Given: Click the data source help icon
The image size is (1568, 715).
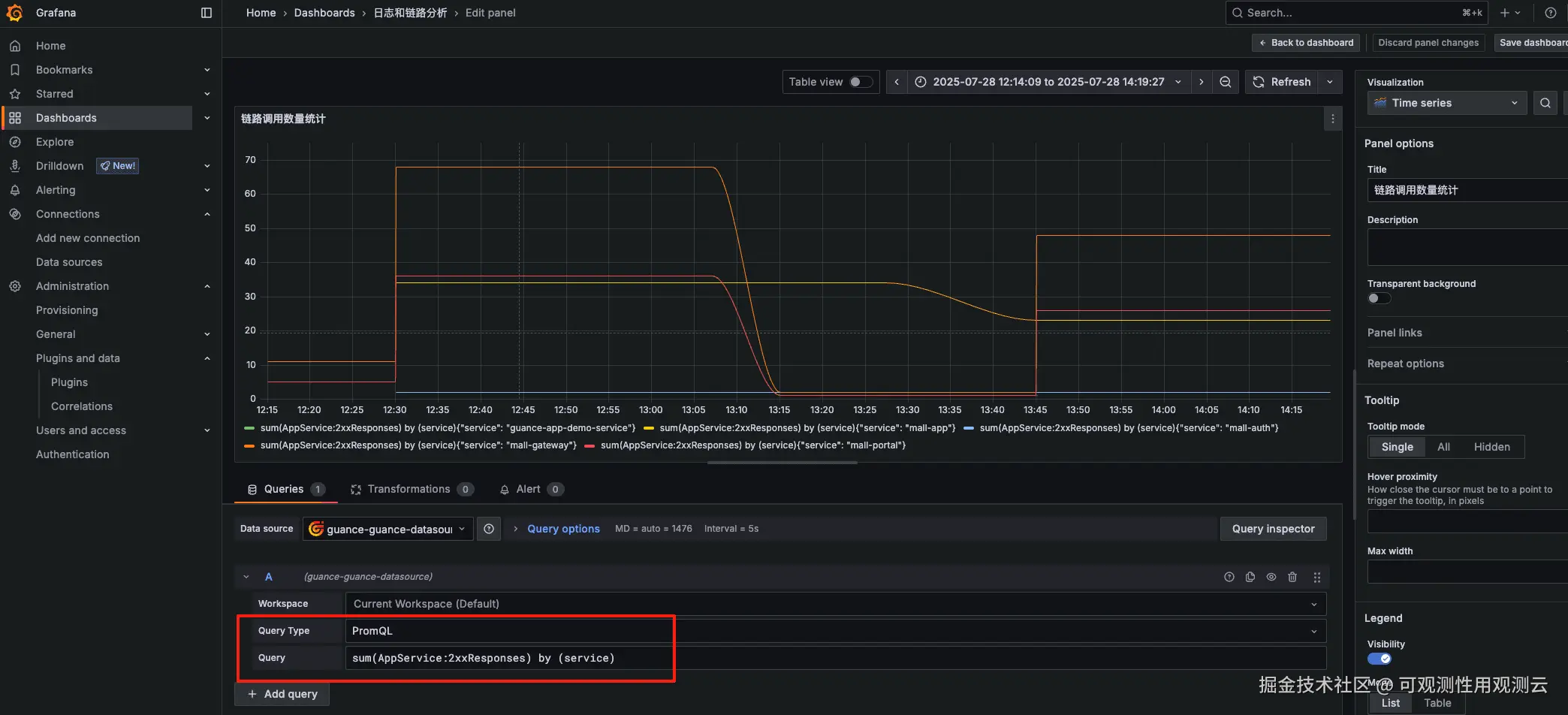Looking at the screenshot, I should [489, 529].
